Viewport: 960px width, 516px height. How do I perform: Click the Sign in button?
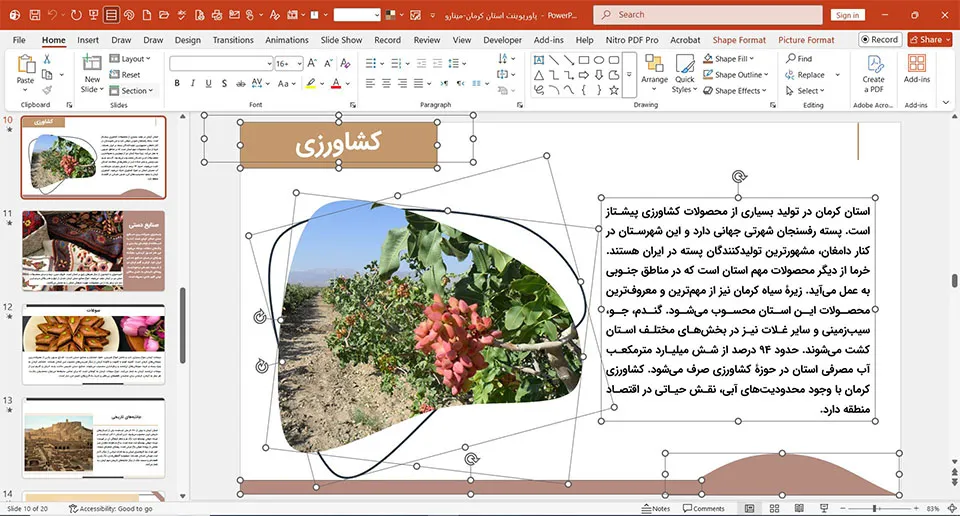(847, 15)
